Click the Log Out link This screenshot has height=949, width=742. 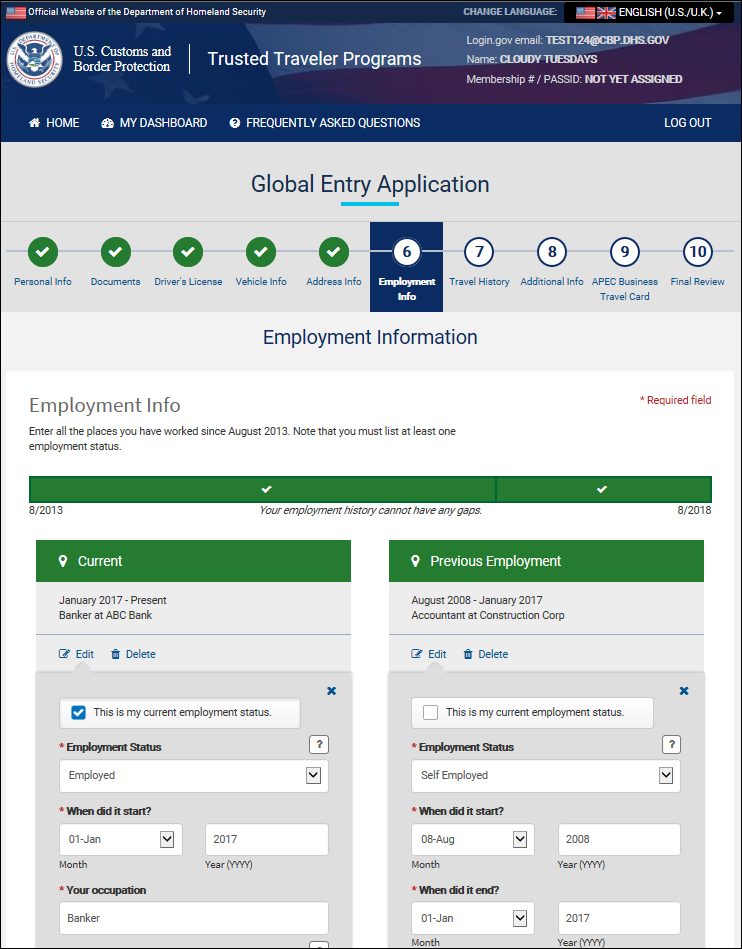point(687,123)
